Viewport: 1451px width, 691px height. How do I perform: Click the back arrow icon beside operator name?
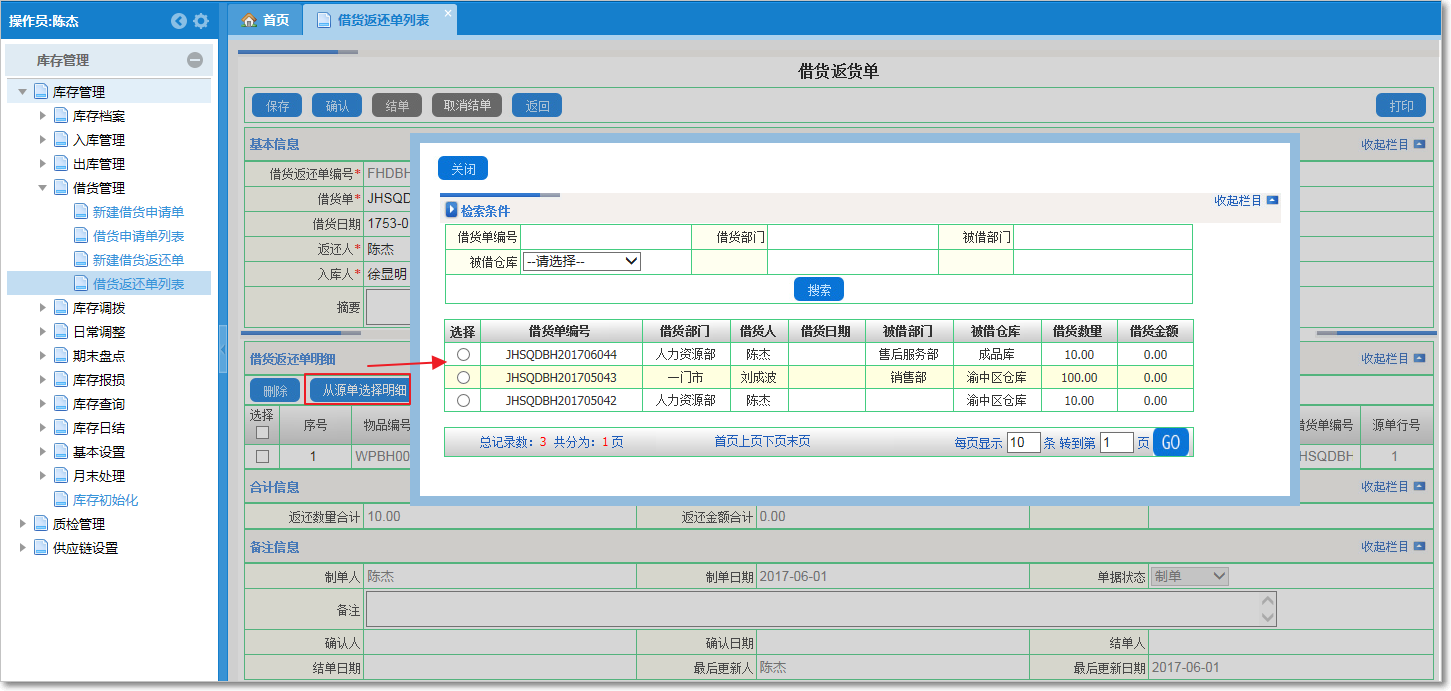(179, 21)
